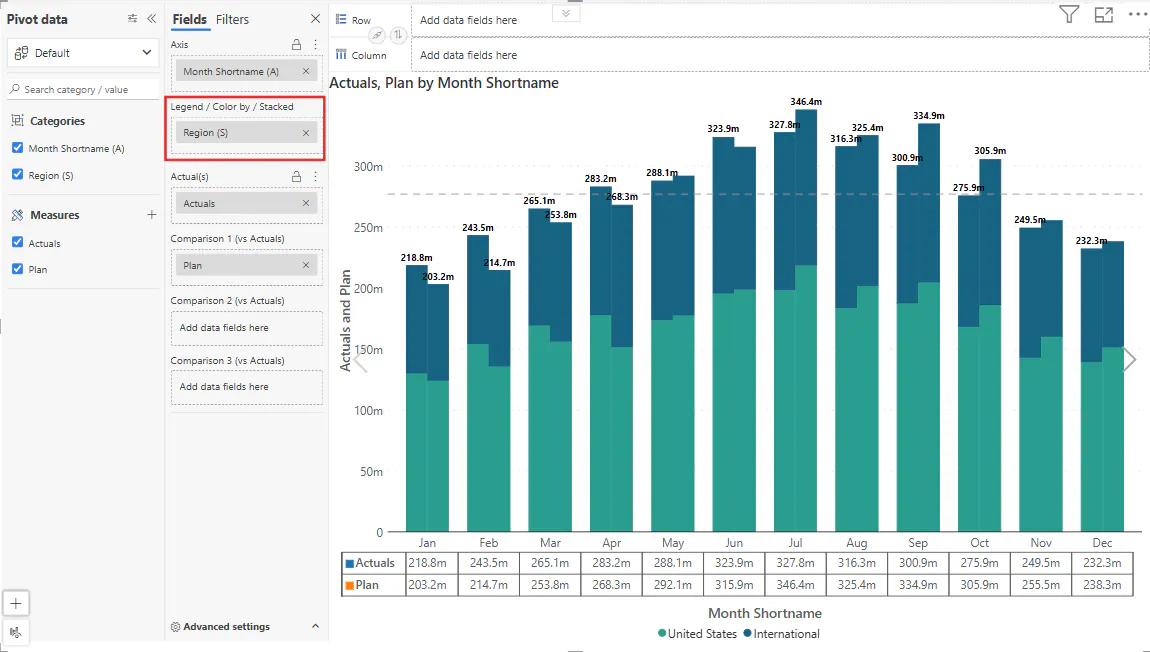The height and width of the screenshot is (652, 1150).
Task: Uncheck the Month Shortname (A) category
Action: tap(17, 148)
